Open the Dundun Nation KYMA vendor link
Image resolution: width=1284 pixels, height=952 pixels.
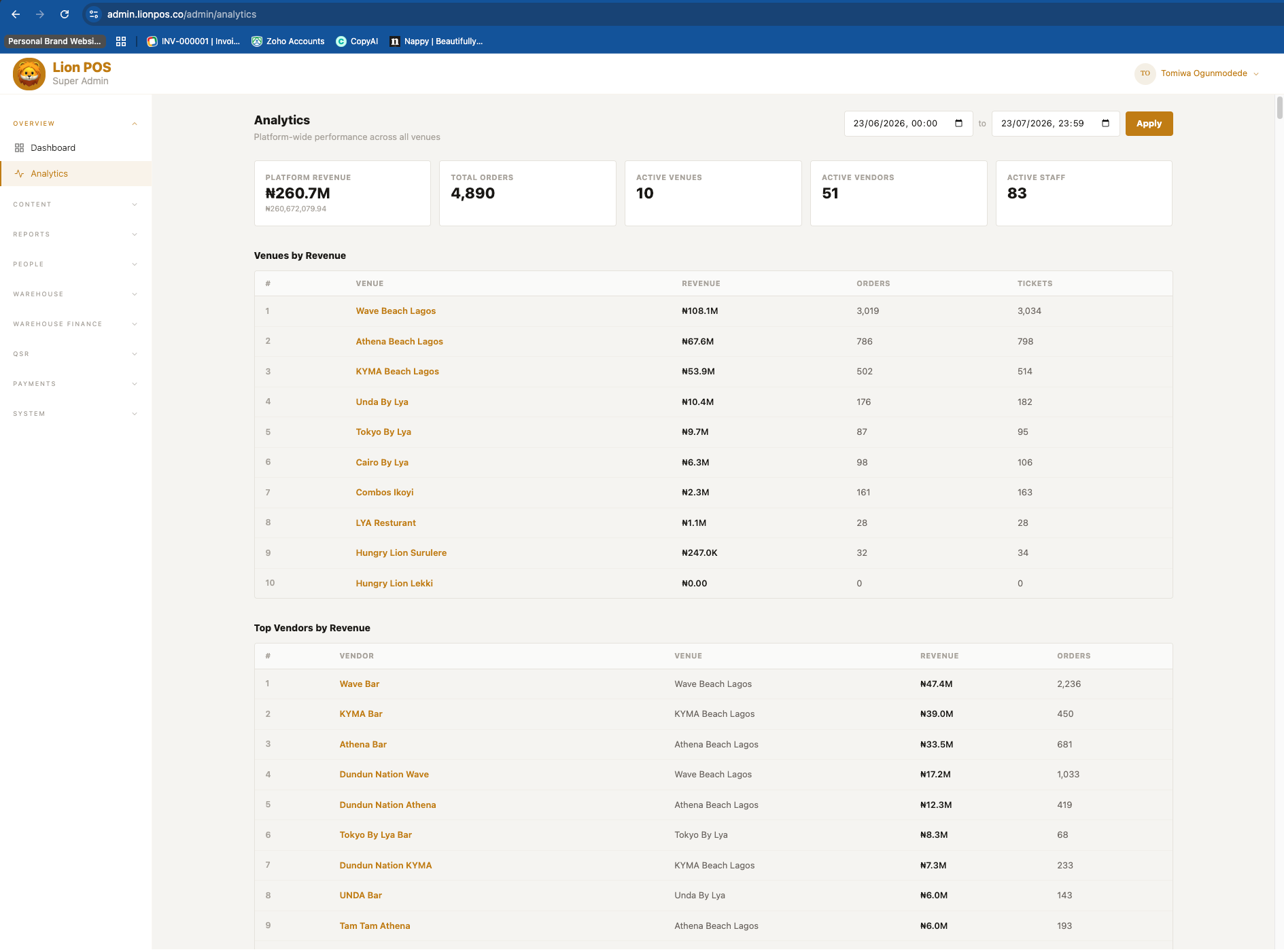coord(385,866)
